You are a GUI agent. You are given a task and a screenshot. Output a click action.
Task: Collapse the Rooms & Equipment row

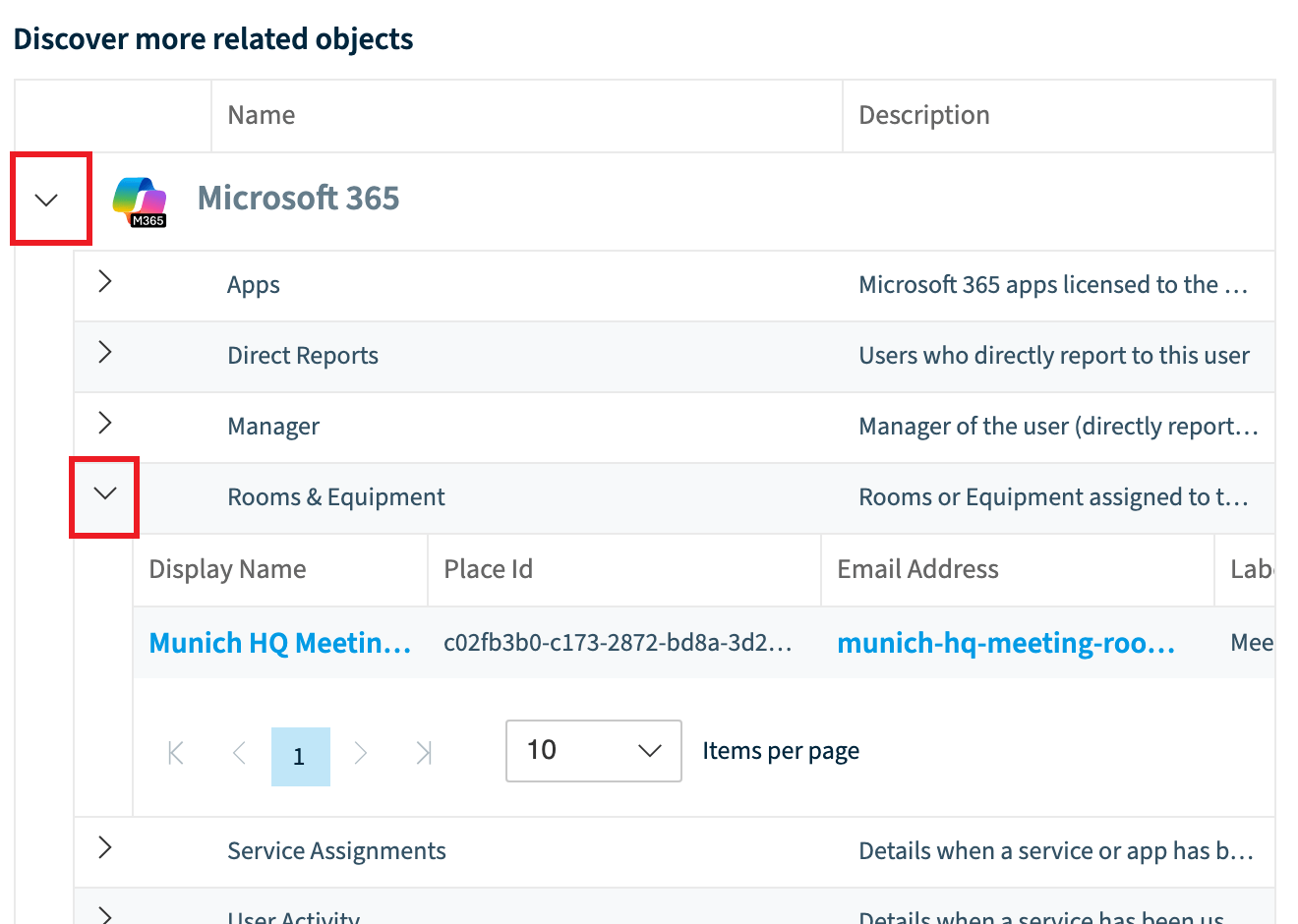tap(105, 494)
